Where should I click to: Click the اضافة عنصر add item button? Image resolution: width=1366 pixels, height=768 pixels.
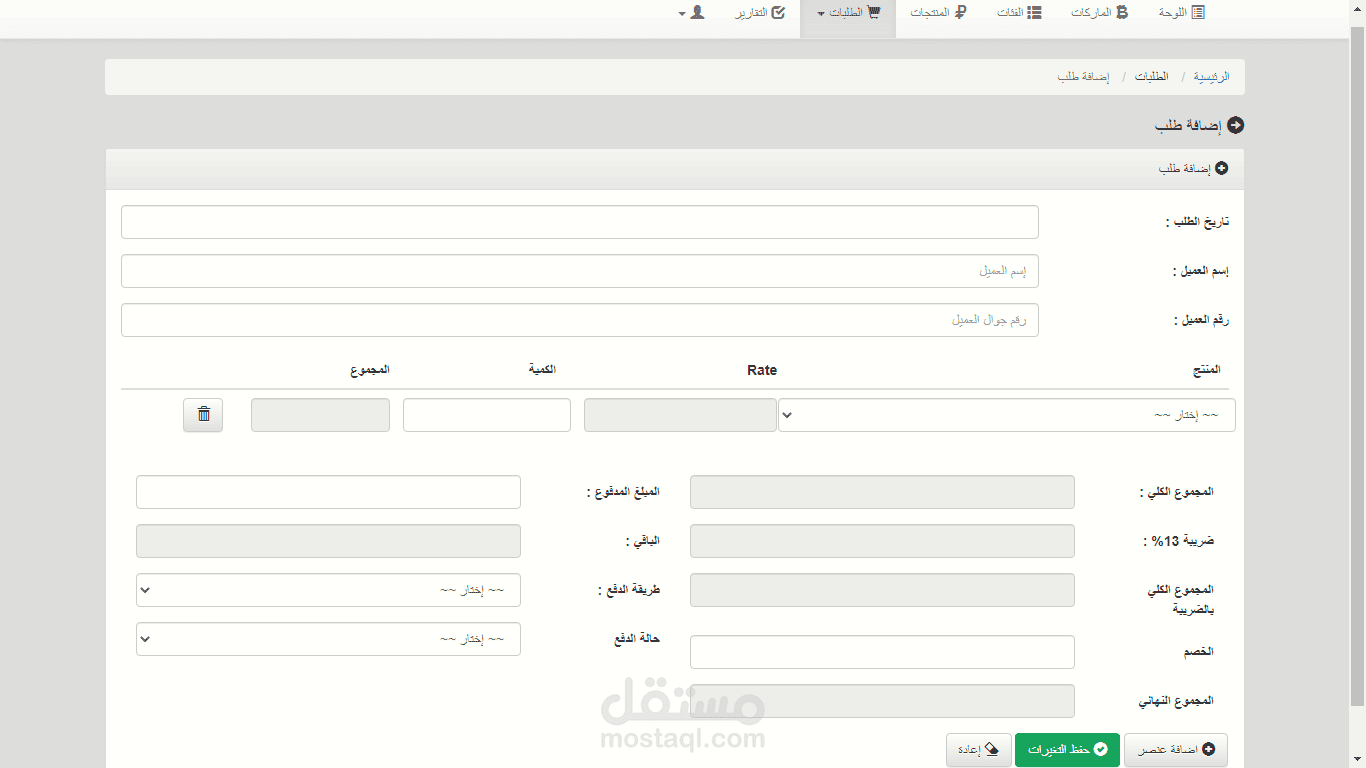click(x=1176, y=750)
